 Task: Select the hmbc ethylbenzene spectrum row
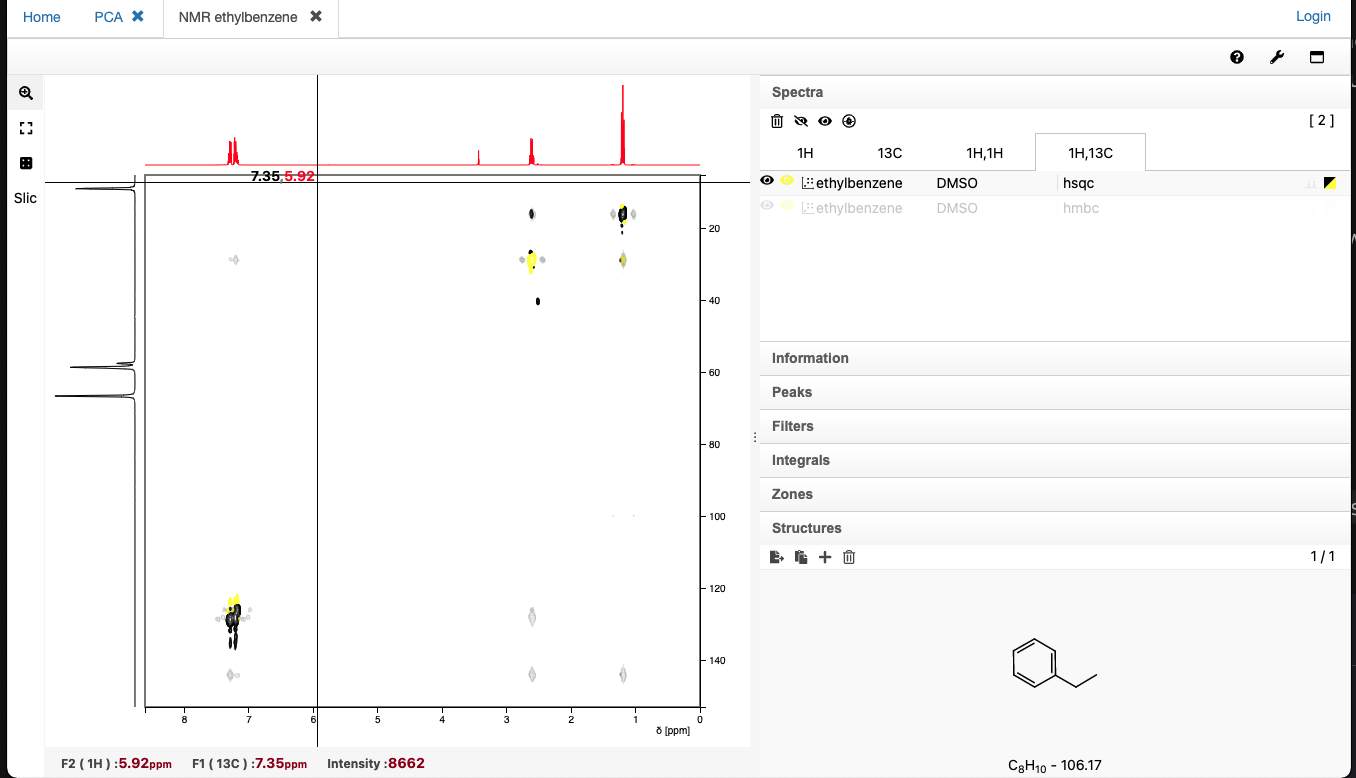pyautogui.click(x=1055, y=208)
